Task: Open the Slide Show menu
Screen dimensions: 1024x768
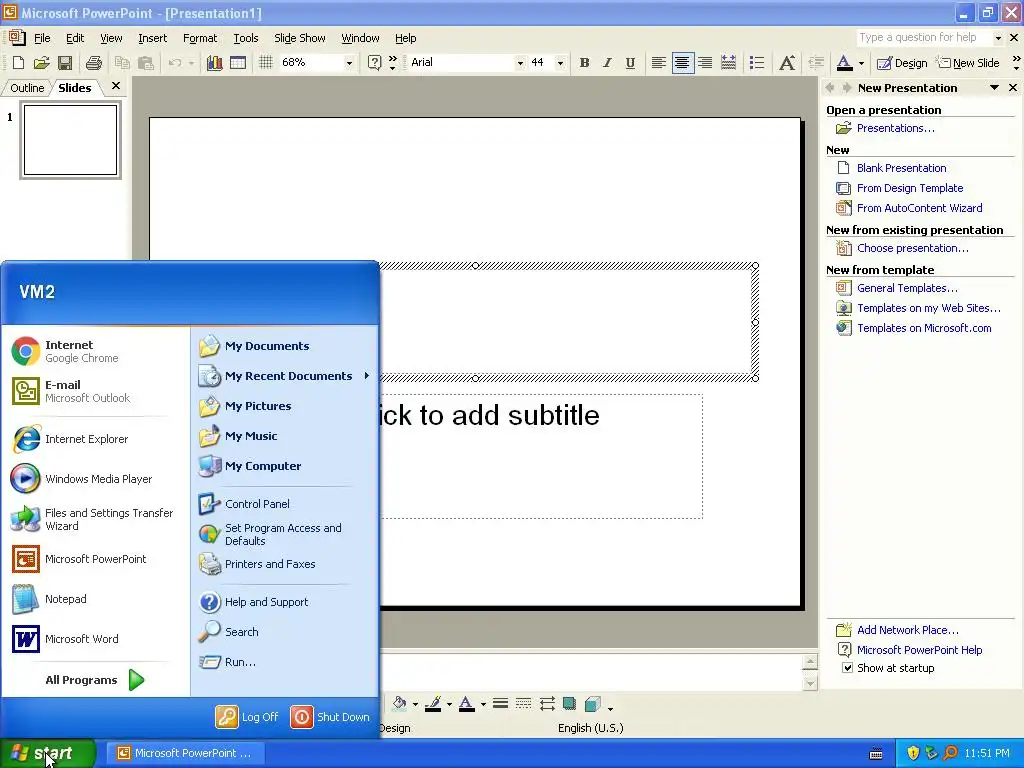Action: pos(300,38)
